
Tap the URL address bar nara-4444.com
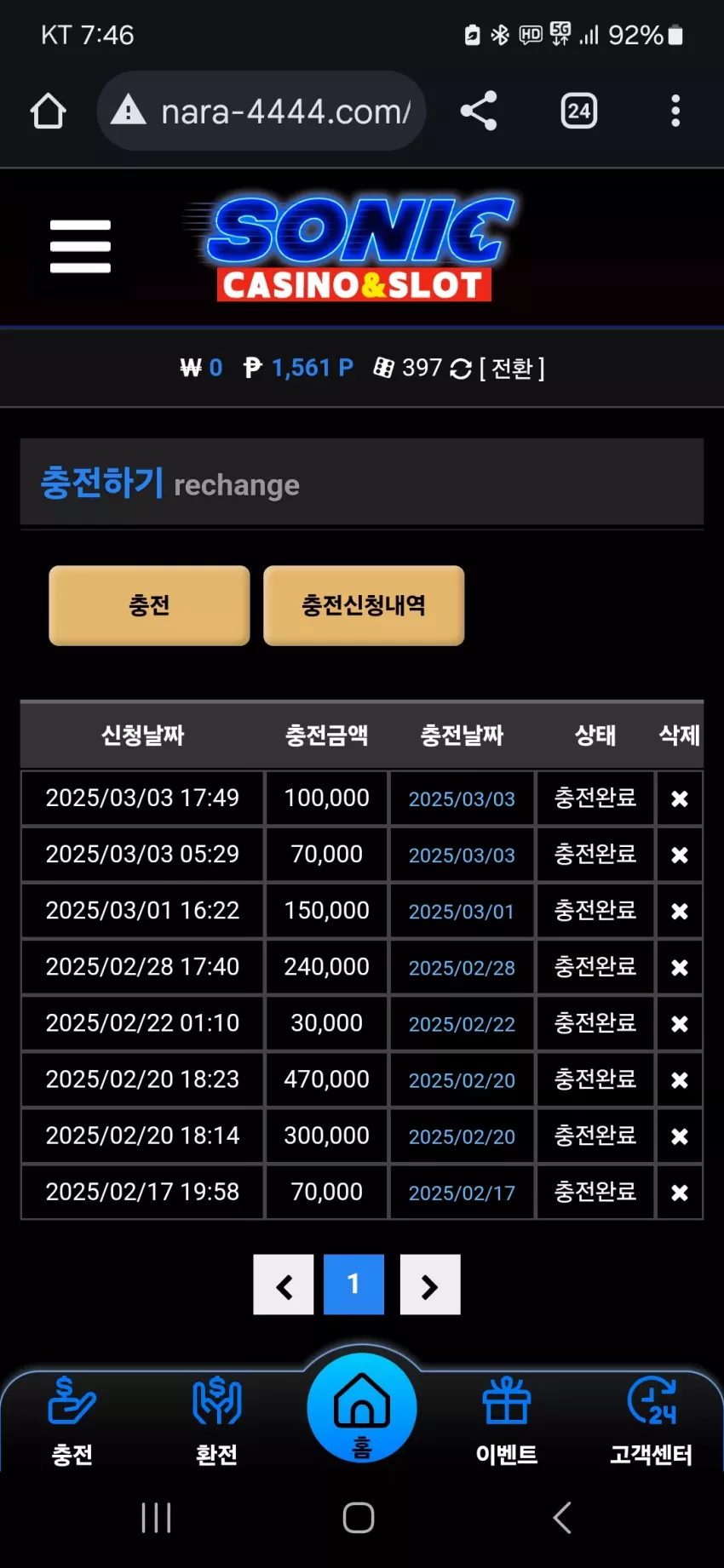(261, 111)
